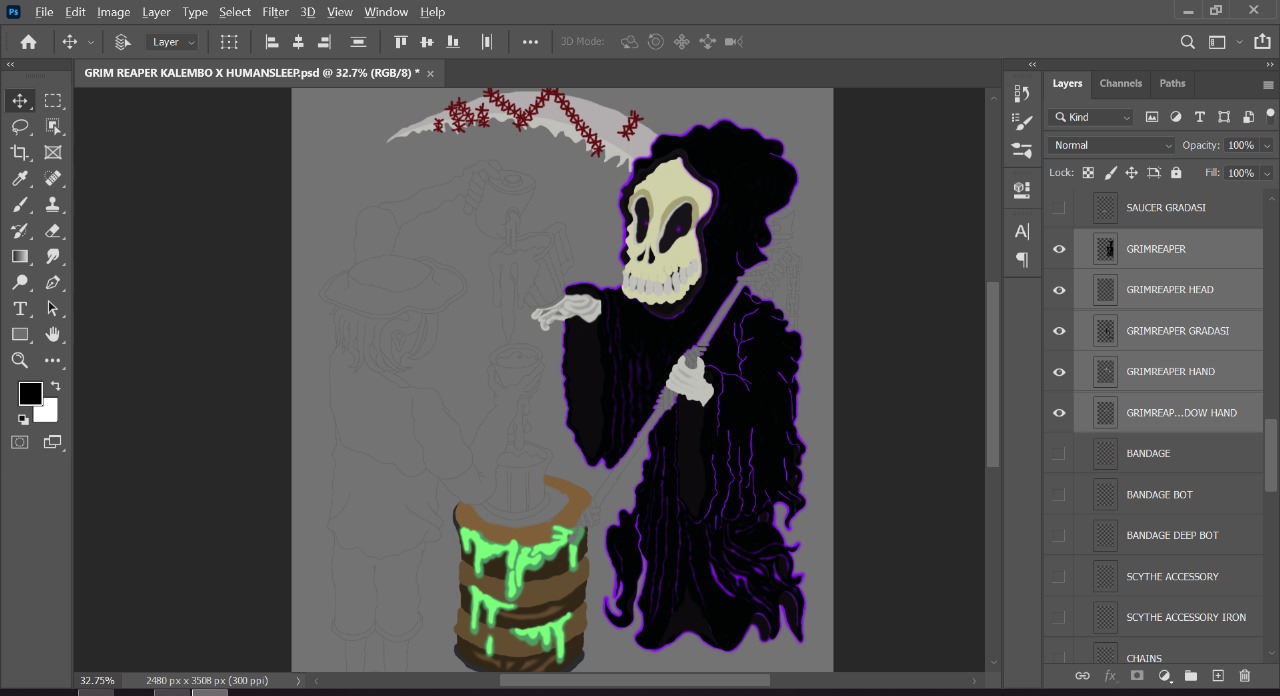Open the Move tool preset picker arrow
1280x696 pixels.
(91, 42)
